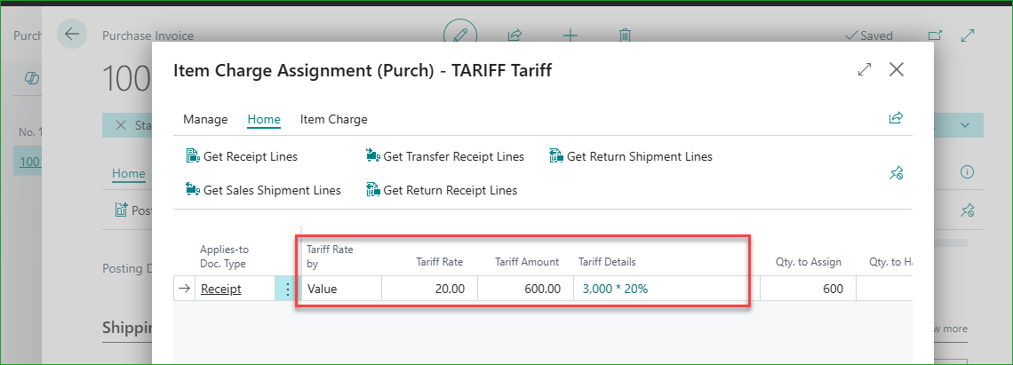Screen dimensions: 1013x365
Task: Click the trash delete icon on Purchase Invoice
Action: (625, 36)
